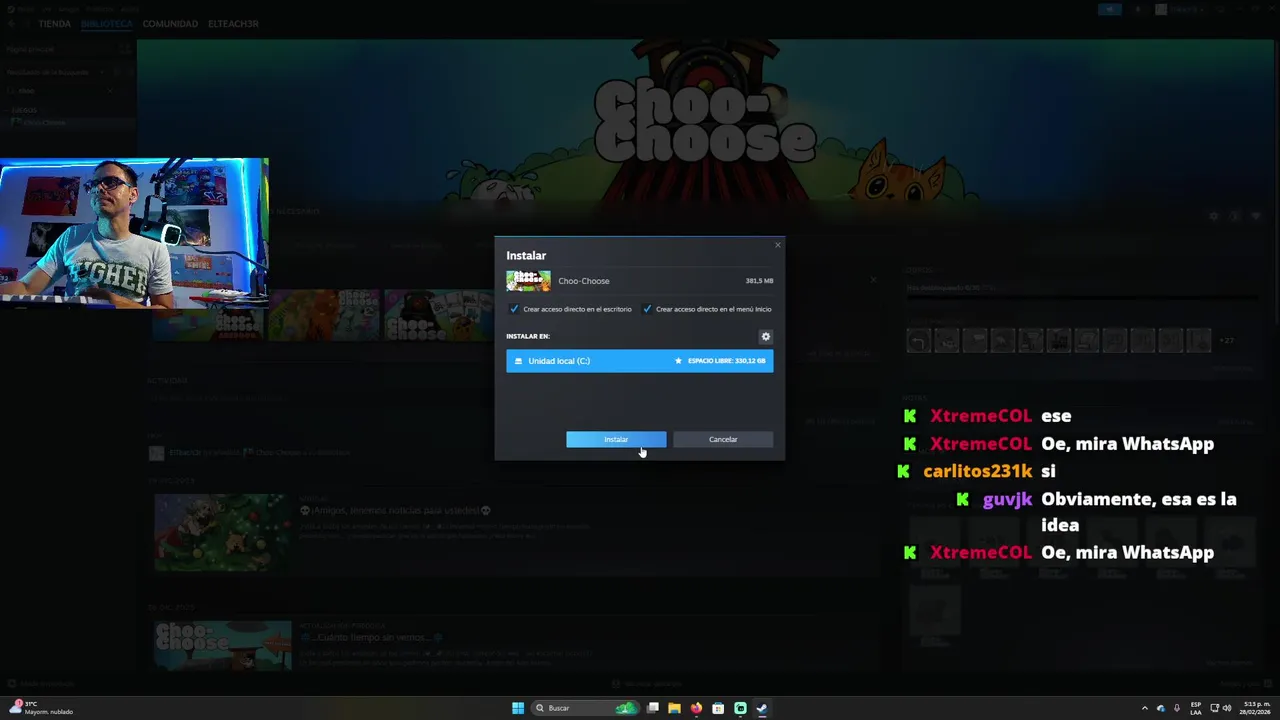Show hidden tray icons chevron

(x=1145, y=708)
